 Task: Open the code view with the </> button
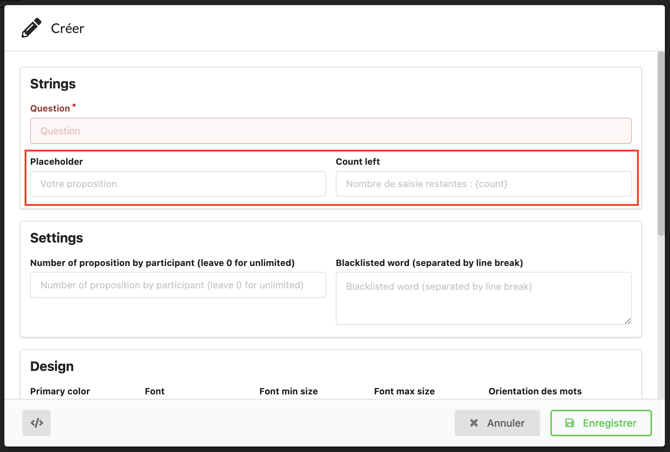[37, 423]
